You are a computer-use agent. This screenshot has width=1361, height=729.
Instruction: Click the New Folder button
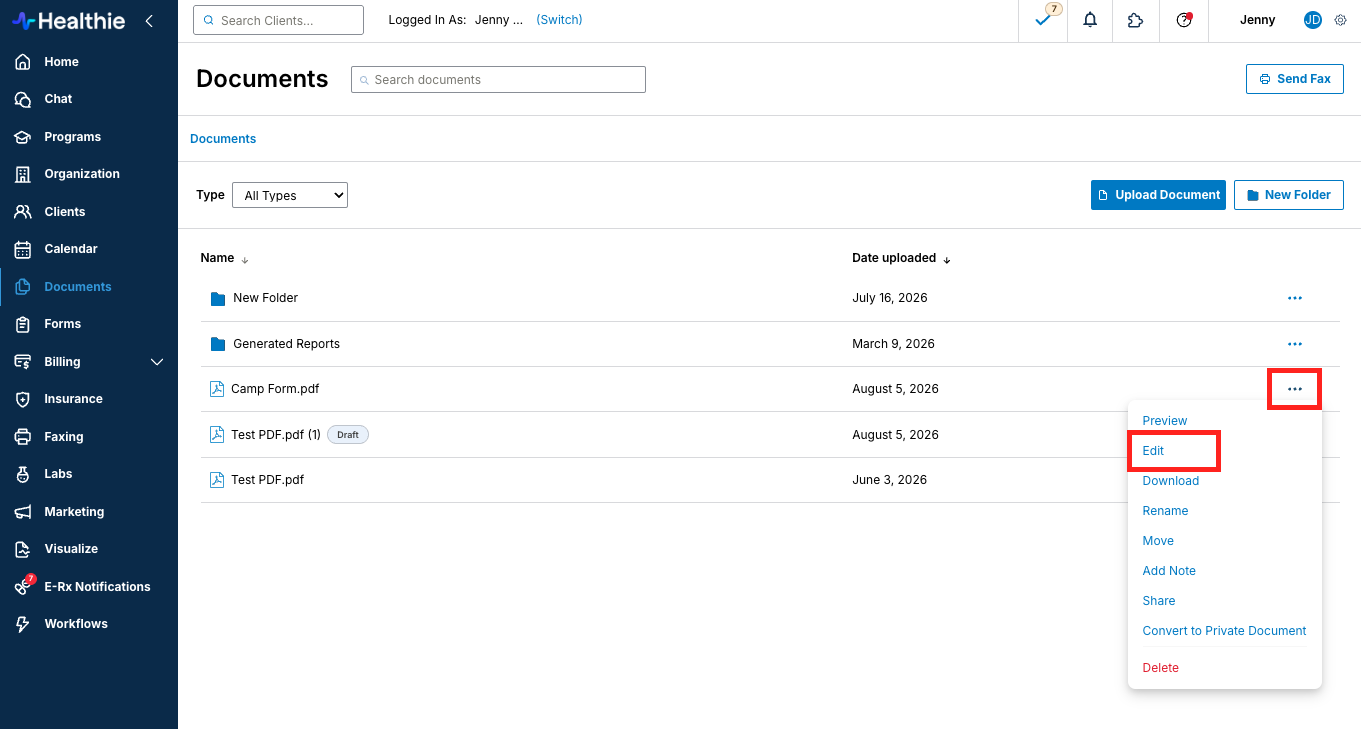coord(1289,195)
